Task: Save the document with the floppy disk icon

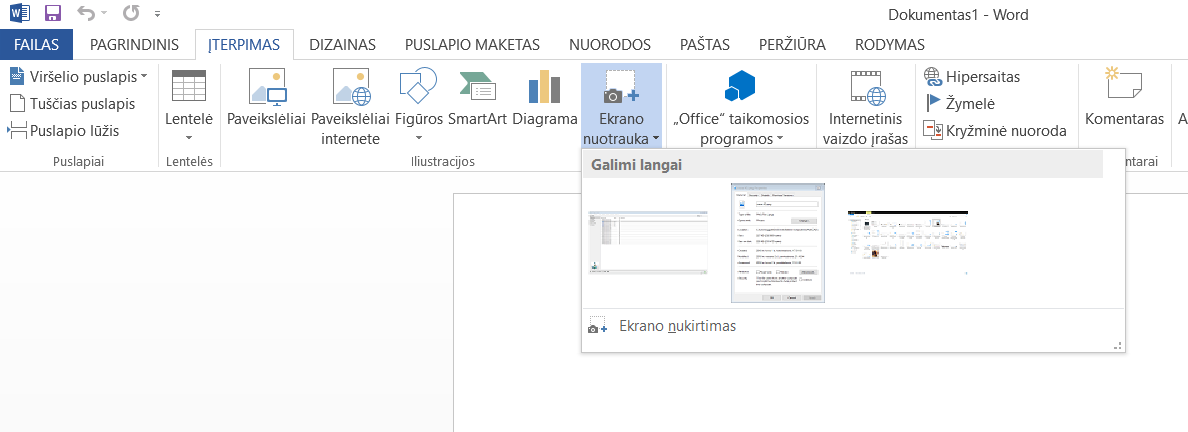Action: click(x=53, y=14)
